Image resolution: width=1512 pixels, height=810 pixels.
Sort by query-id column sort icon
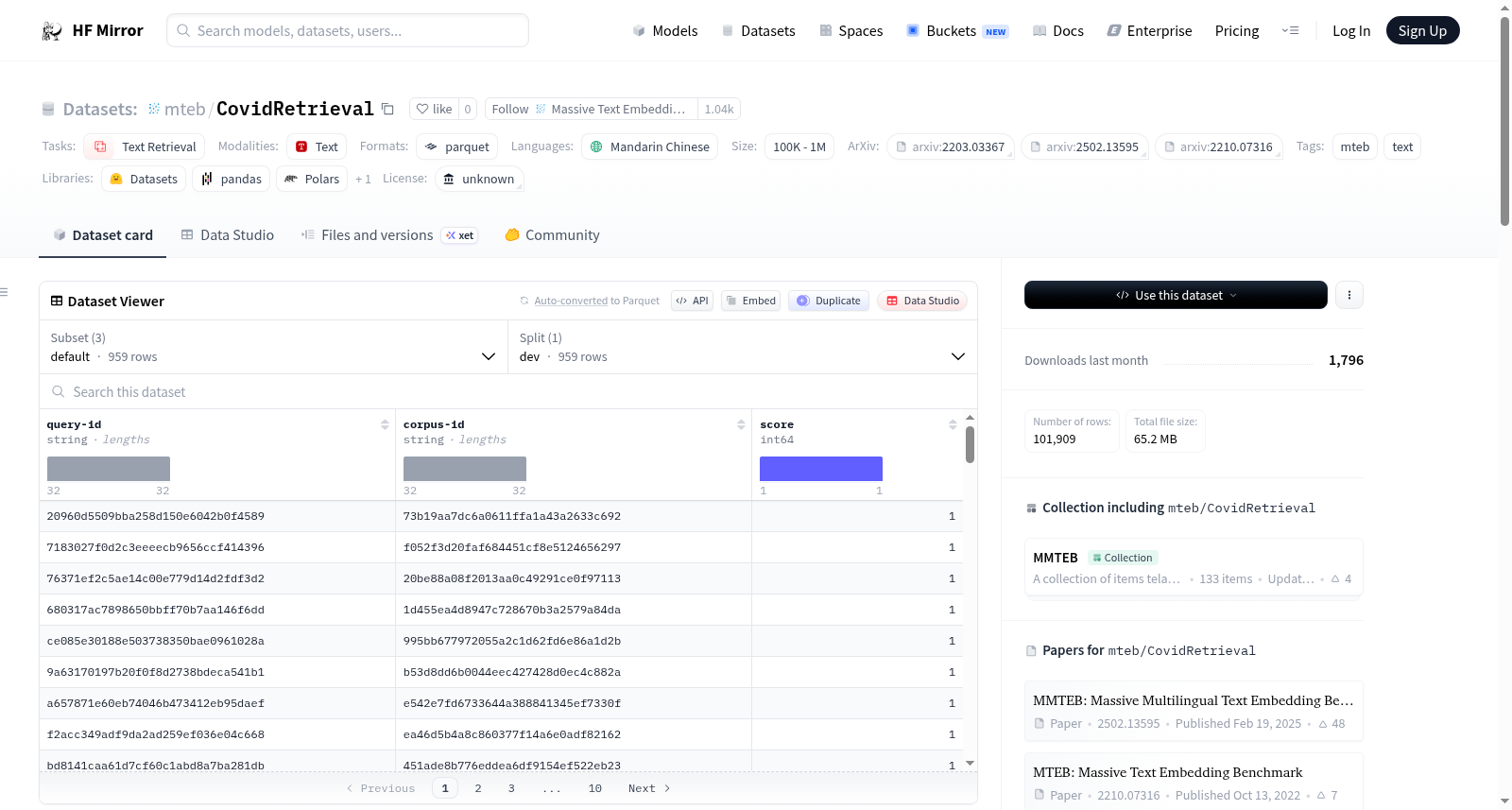(x=385, y=424)
